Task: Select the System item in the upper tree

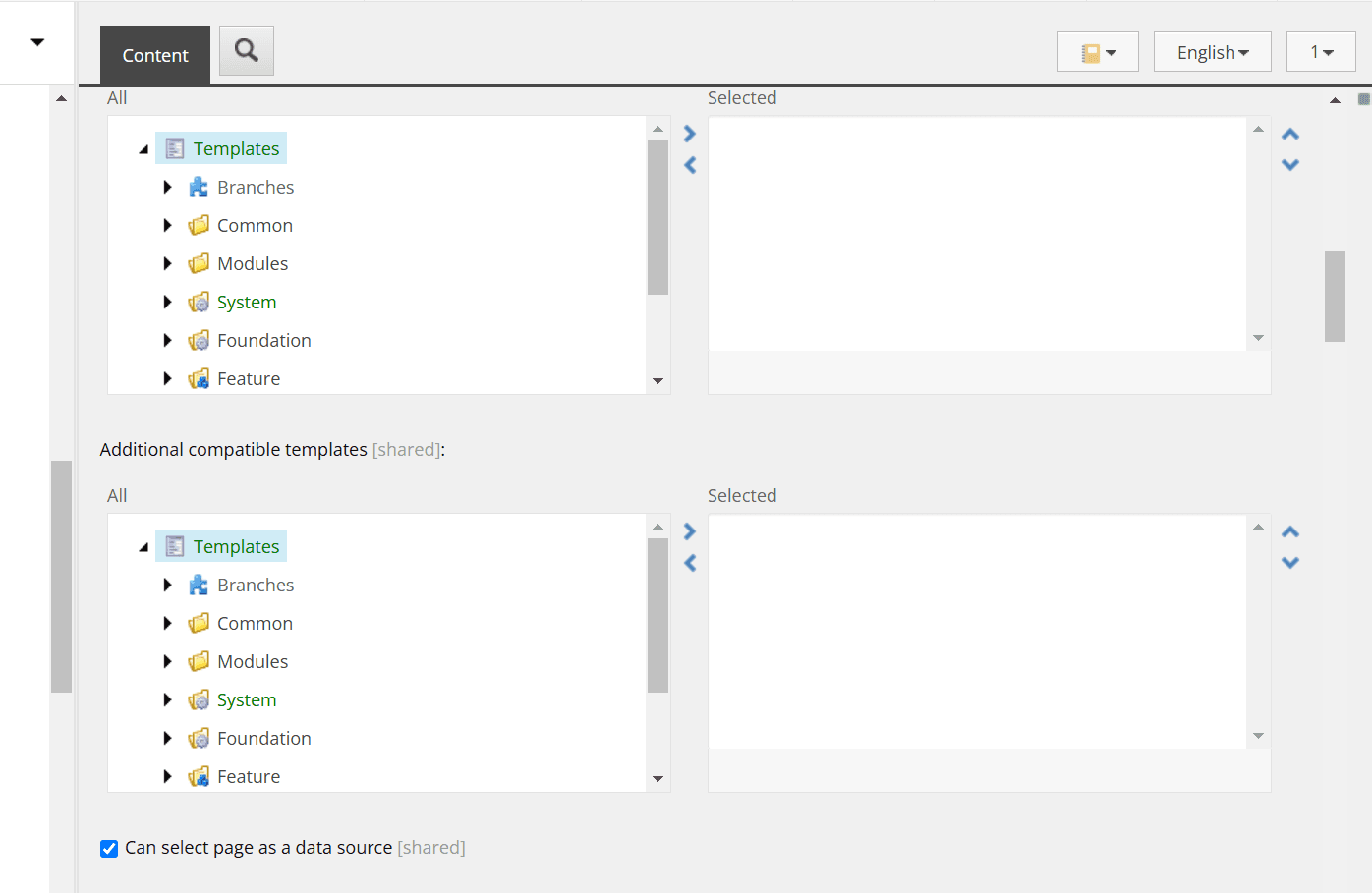Action: [x=247, y=303]
